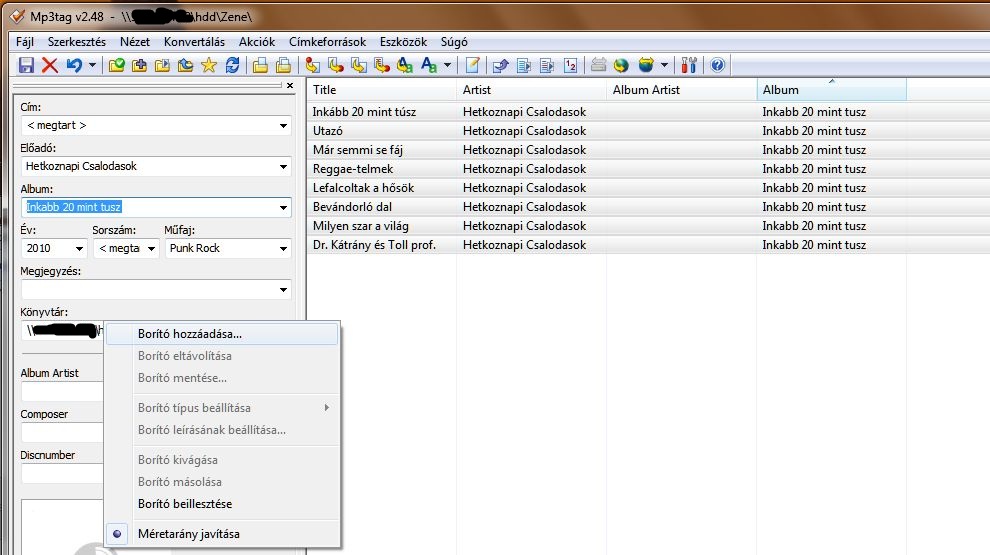The height and width of the screenshot is (555, 990).
Task: Click the blue undo arrow icon
Action: [74, 66]
